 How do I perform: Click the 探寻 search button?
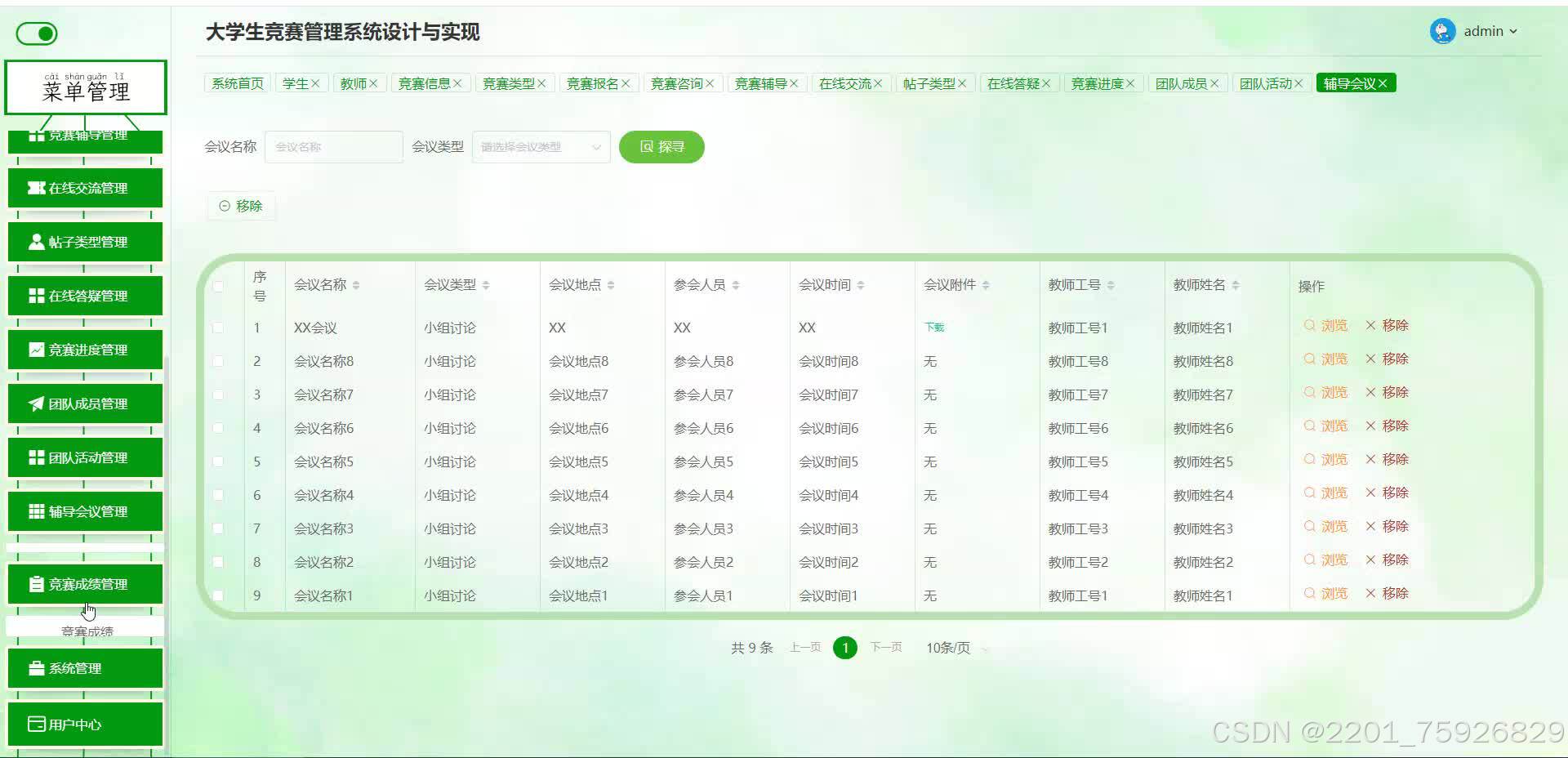[x=661, y=147]
